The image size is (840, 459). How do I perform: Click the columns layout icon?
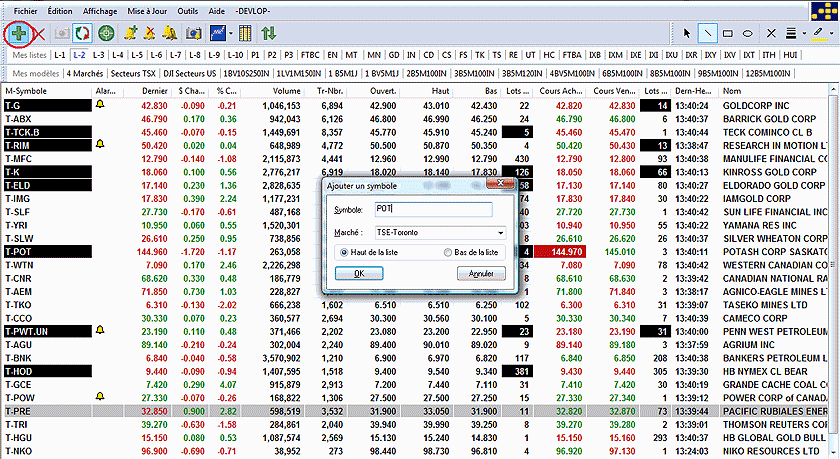pyautogui.click(x=245, y=34)
